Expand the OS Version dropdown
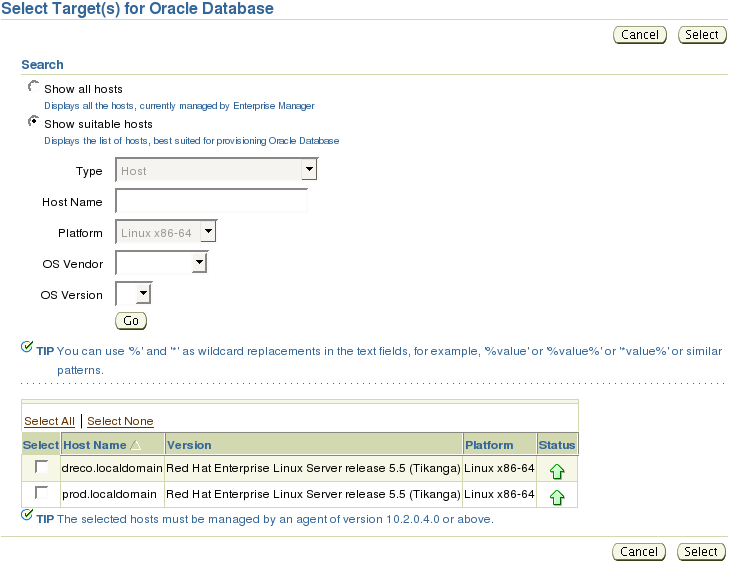Image resolution: width=729 pixels, height=564 pixels. pos(133,293)
